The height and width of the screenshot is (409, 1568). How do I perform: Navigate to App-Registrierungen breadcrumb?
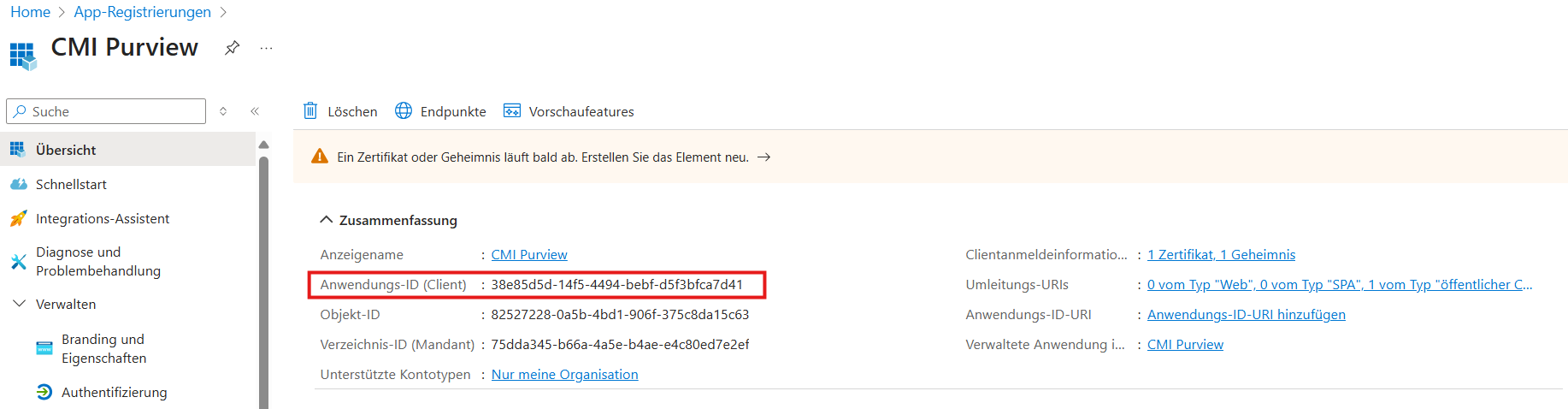[x=142, y=12]
